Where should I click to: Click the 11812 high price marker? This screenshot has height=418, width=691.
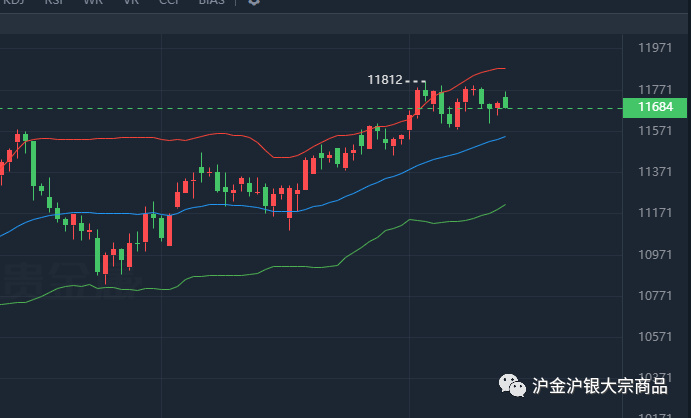[385, 80]
